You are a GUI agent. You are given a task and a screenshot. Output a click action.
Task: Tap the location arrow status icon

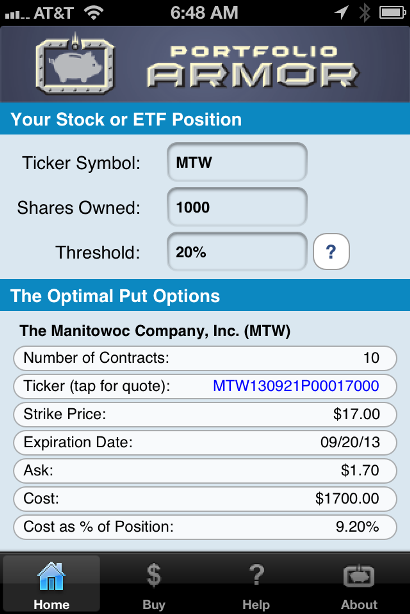[341, 12]
